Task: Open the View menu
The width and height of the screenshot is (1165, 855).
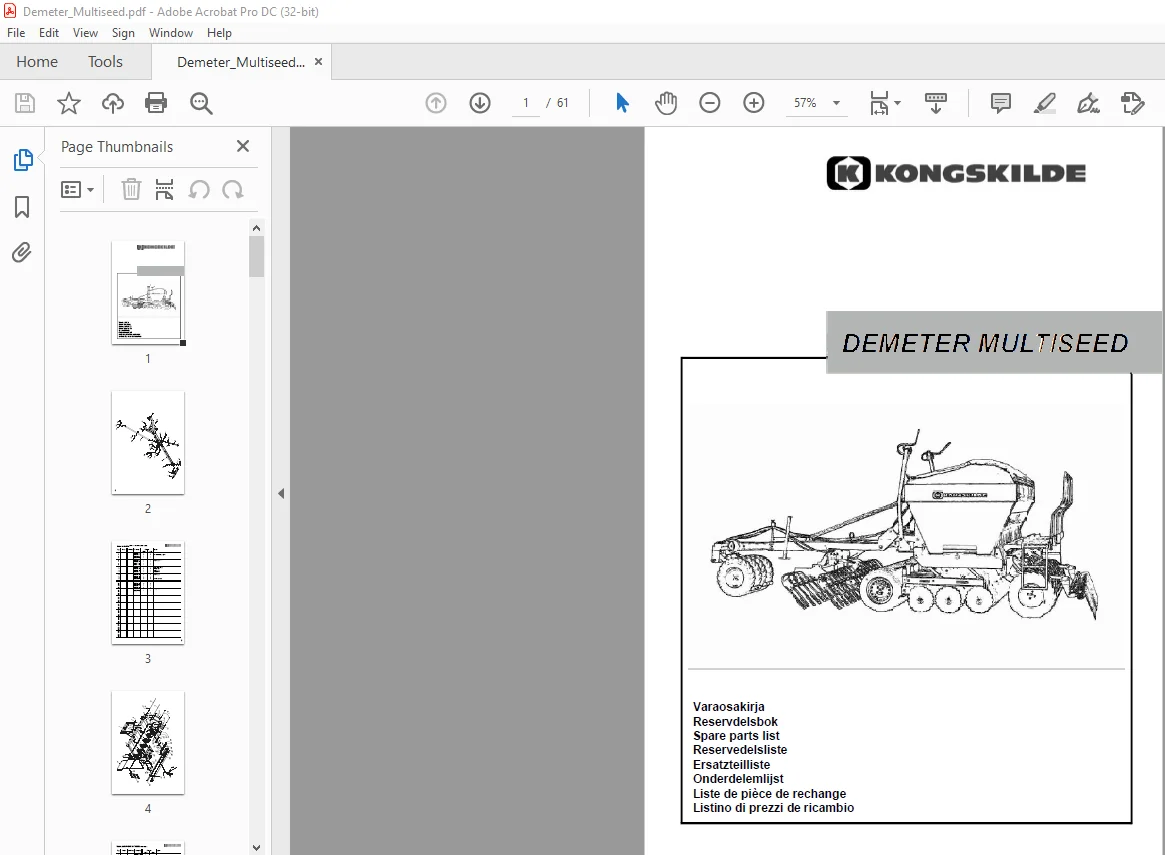Action: pyautogui.click(x=85, y=33)
